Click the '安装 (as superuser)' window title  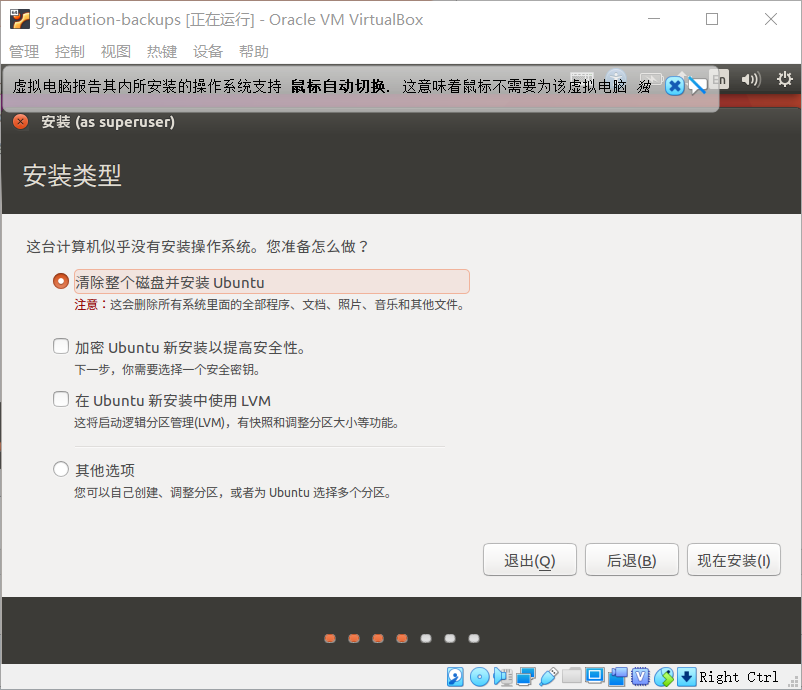(108, 122)
